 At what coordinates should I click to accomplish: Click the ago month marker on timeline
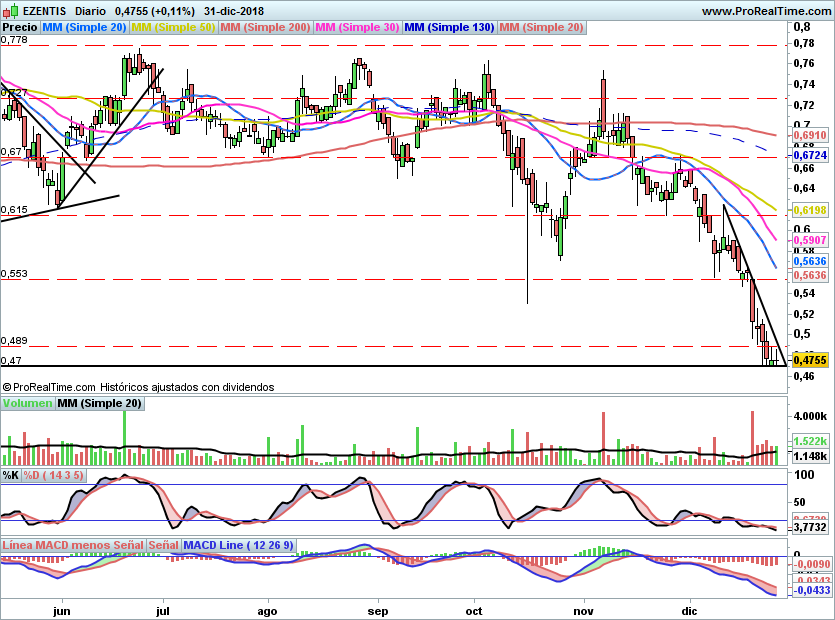pos(267,611)
